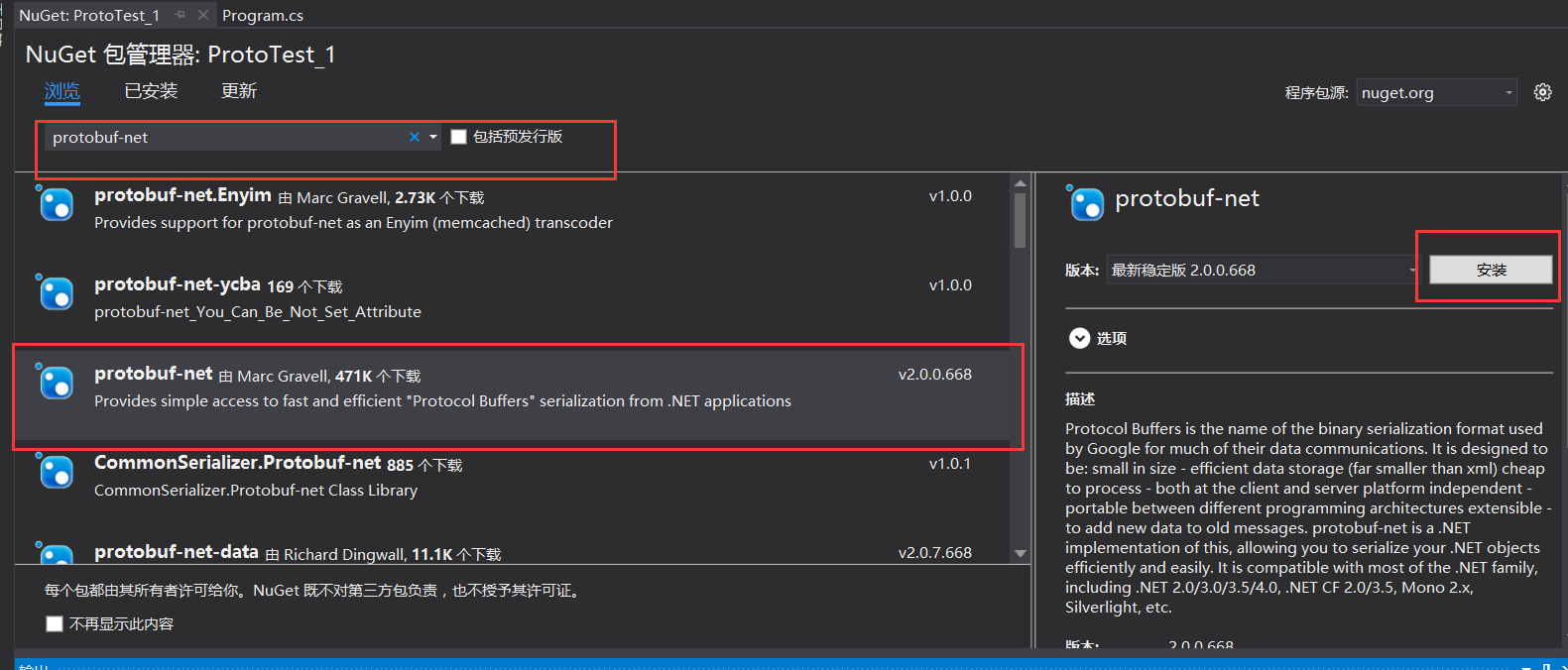Click the protobuf-net list package icon
Screen dimensions: 1568x670
57,384
